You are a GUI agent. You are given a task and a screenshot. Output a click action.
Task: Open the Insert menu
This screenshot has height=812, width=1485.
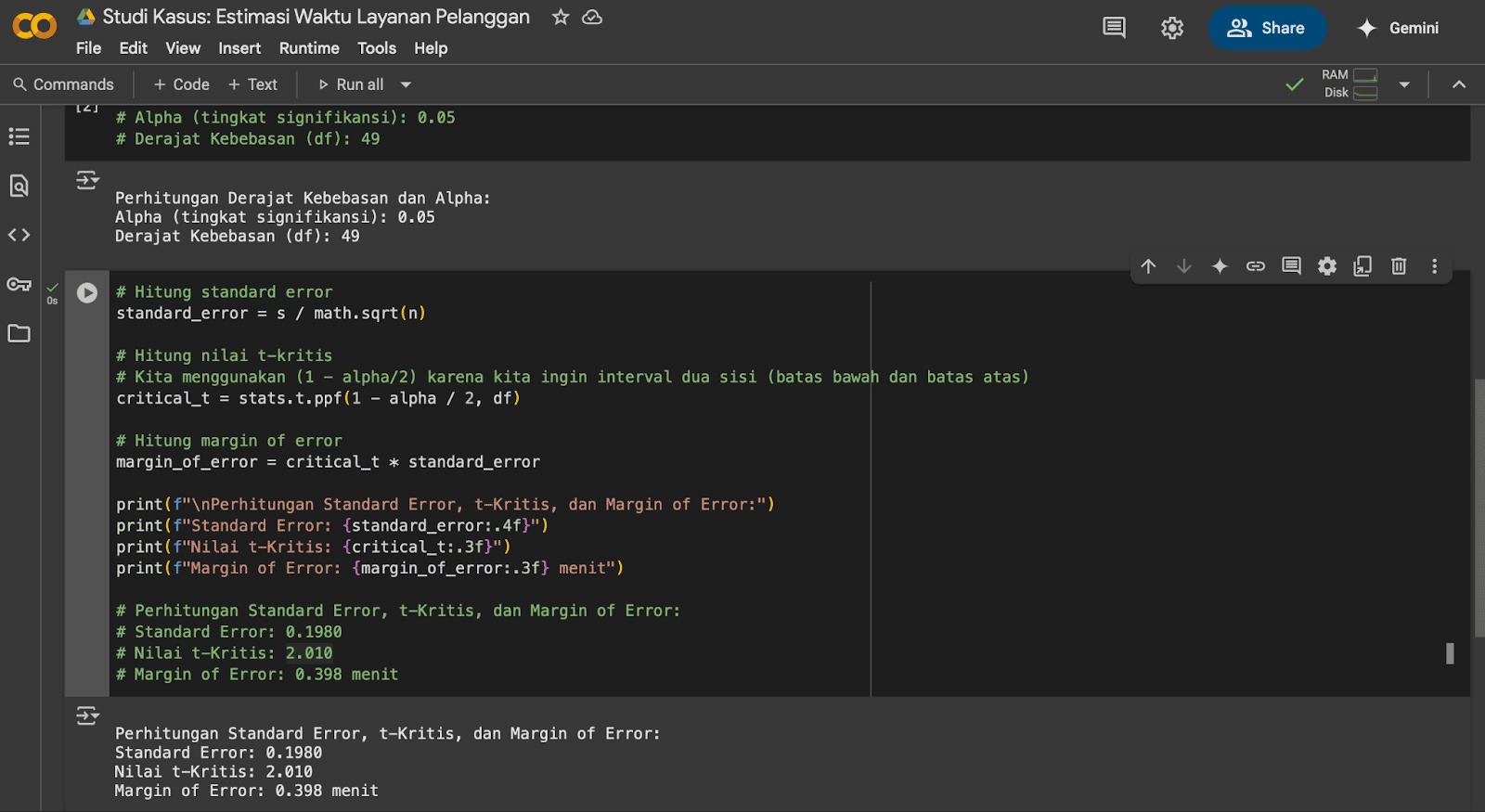point(239,48)
